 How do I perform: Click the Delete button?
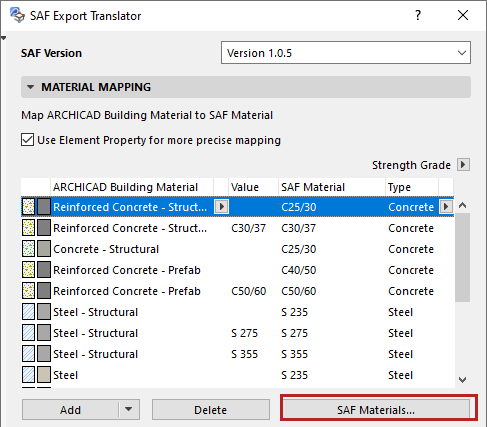pyautogui.click(x=211, y=410)
